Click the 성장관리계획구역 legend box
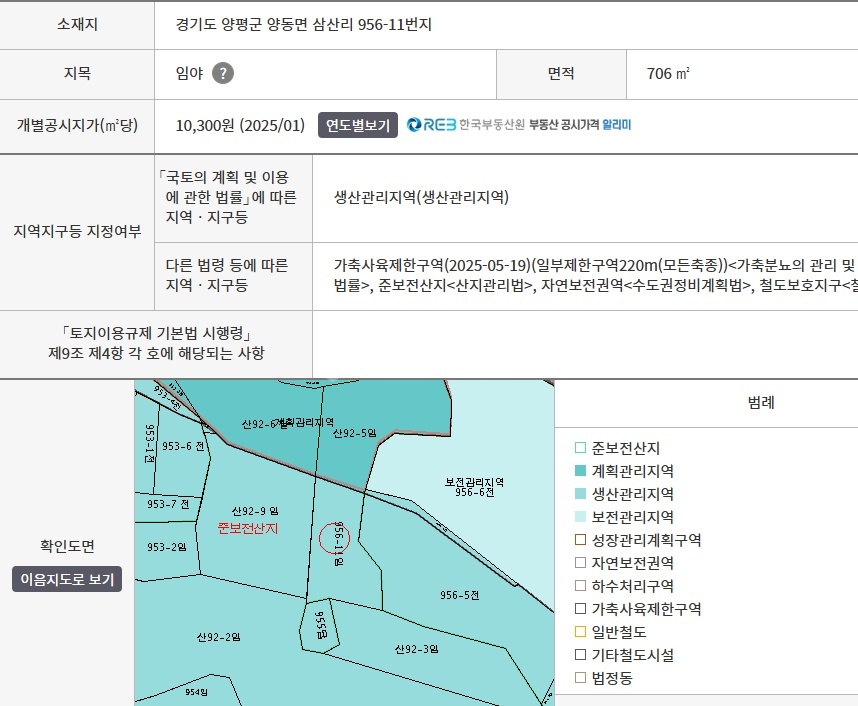Screen dimensions: 858x706 point(580,540)
